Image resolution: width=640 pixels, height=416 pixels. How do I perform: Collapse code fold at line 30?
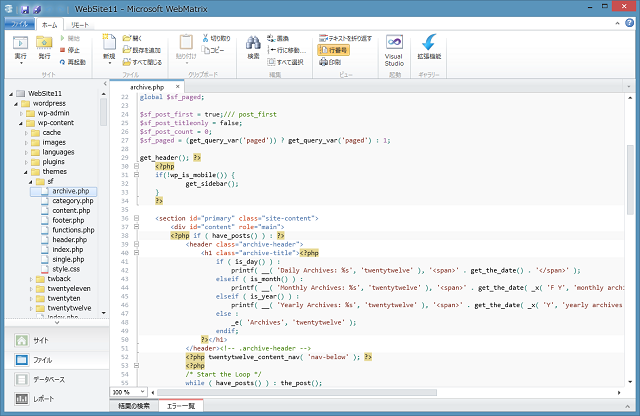point(136,166)
